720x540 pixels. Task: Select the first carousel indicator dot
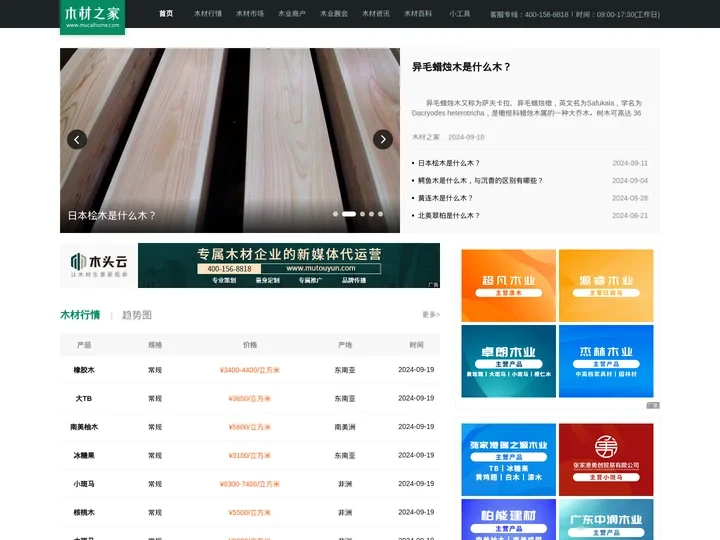click(336, 214)
